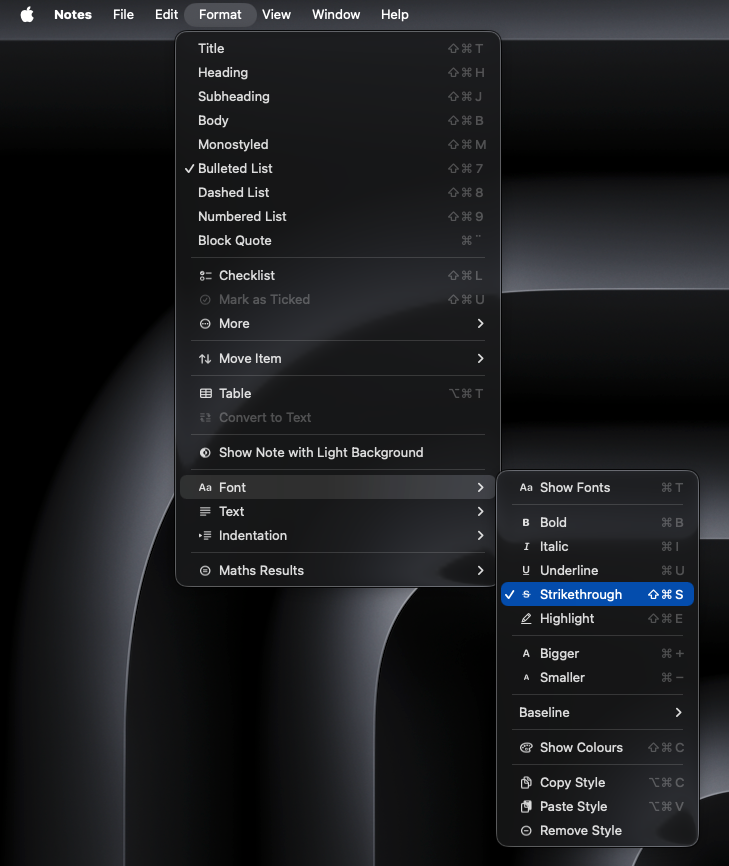This screenshot has width=729, height=866.
Task: Switch to Numbered List
Action: [x=337, y=216]
